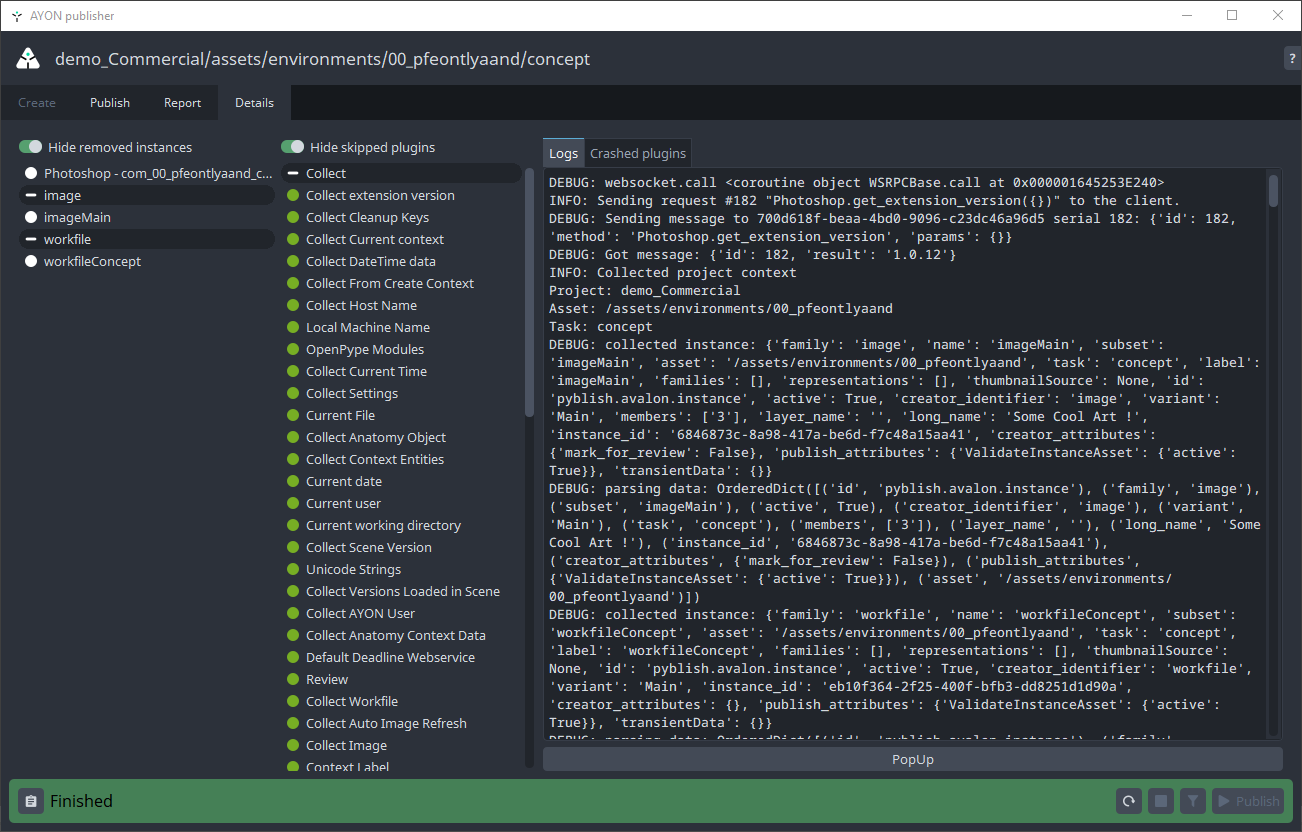Click the white circle icon beside imageMain
This screenshot has height=832, width=1302.
[31, 218]
